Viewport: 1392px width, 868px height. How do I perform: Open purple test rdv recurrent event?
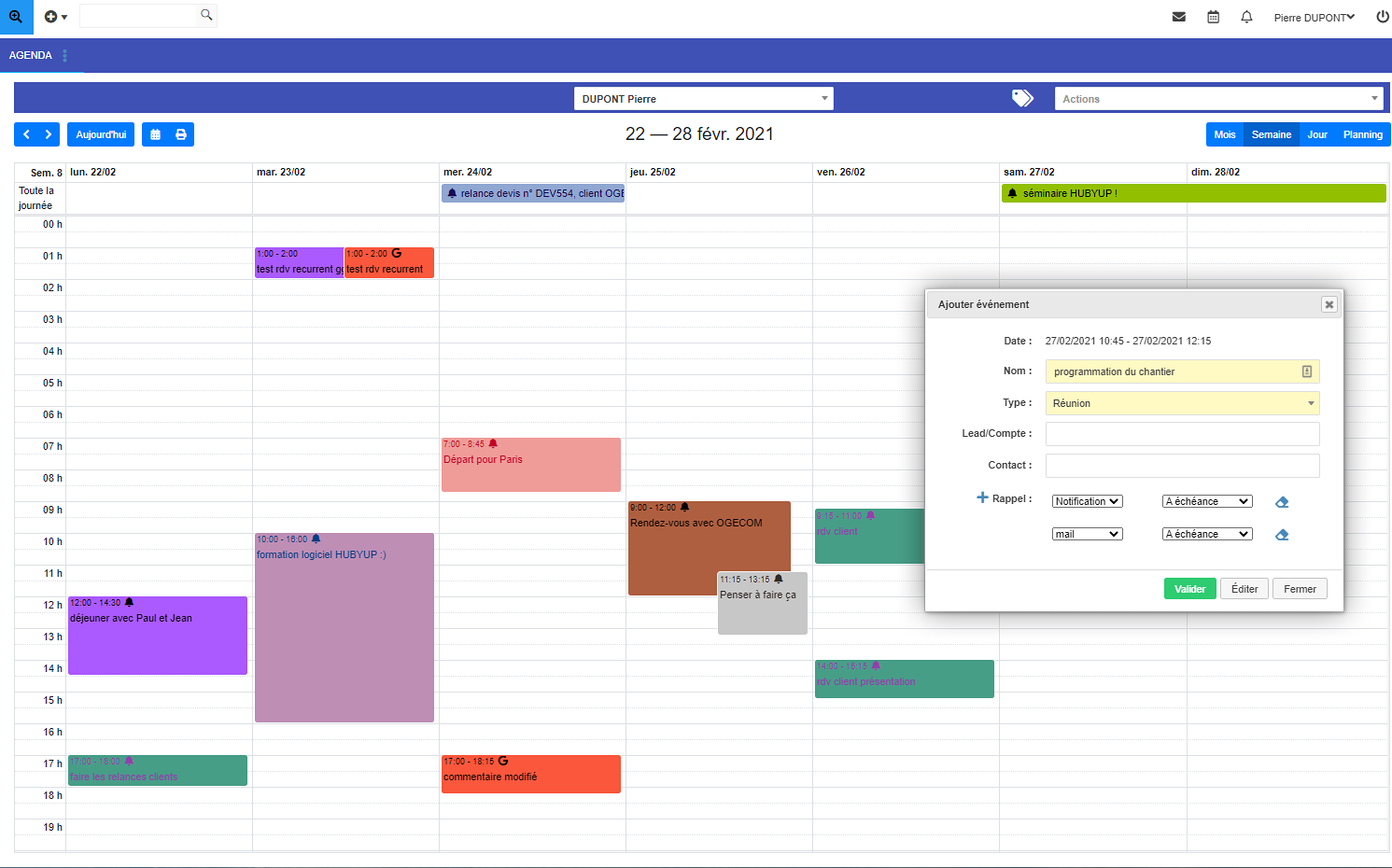pyautogui.click(x=300, y=262)
